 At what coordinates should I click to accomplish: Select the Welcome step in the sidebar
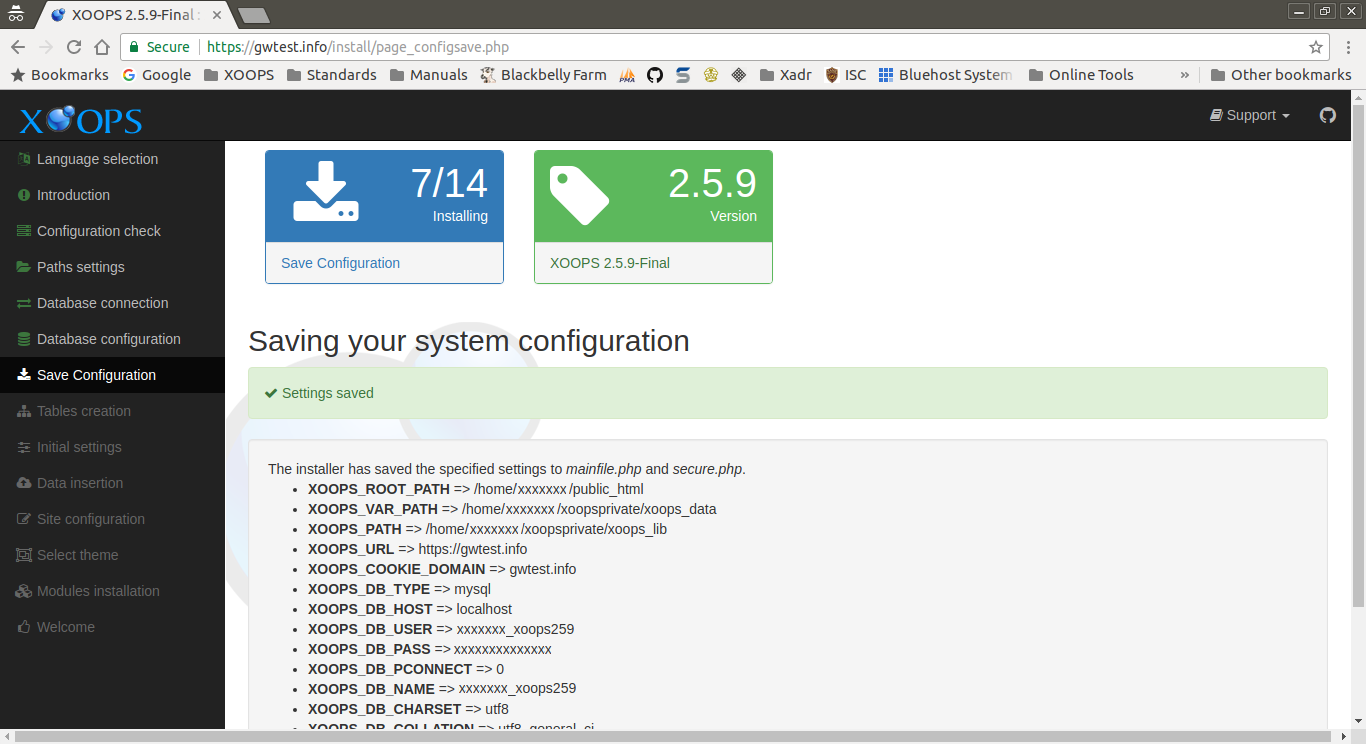coord(22,627)
